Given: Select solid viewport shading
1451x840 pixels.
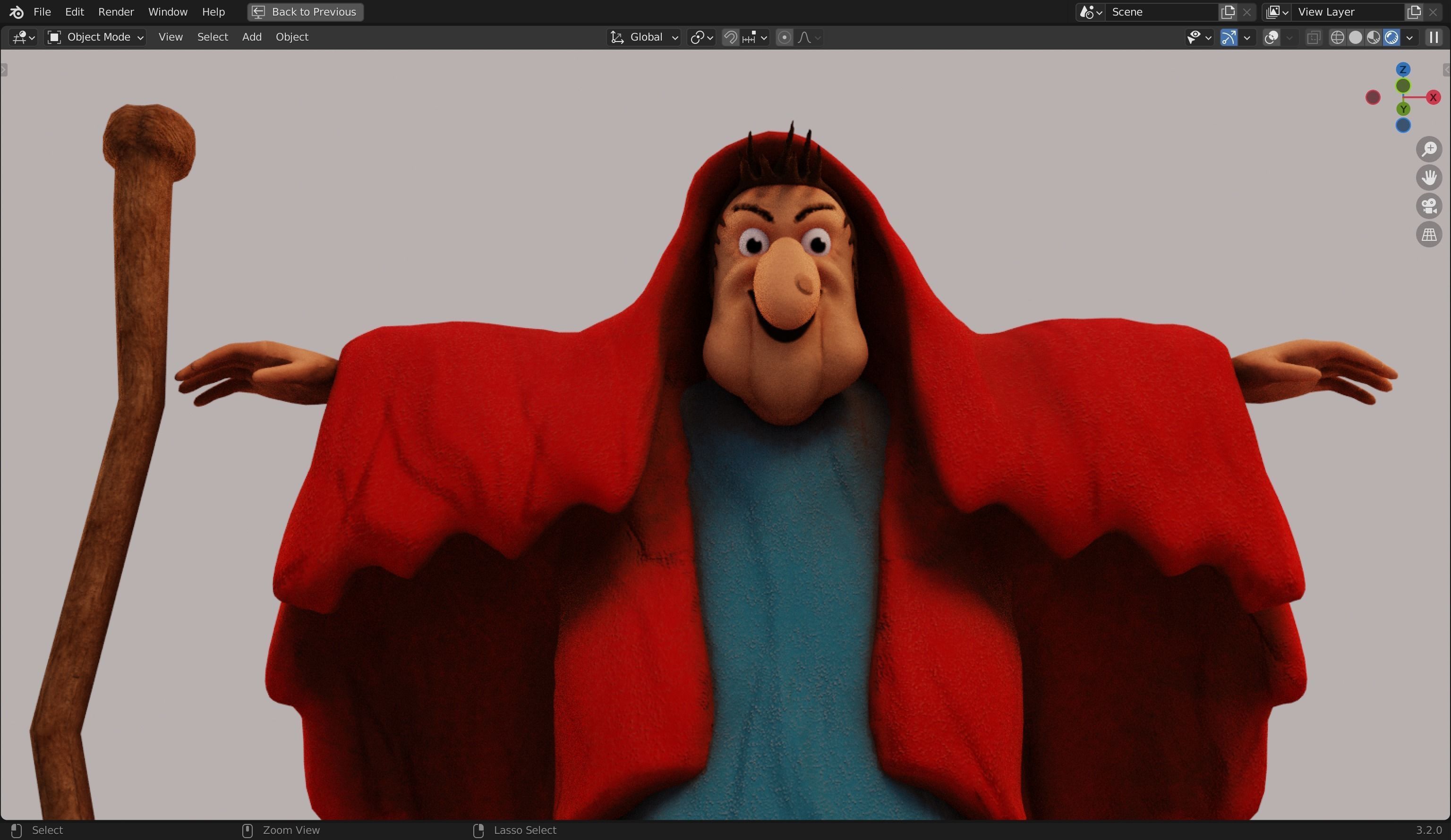Looking at the screenshot, I should pos(1355,37).
